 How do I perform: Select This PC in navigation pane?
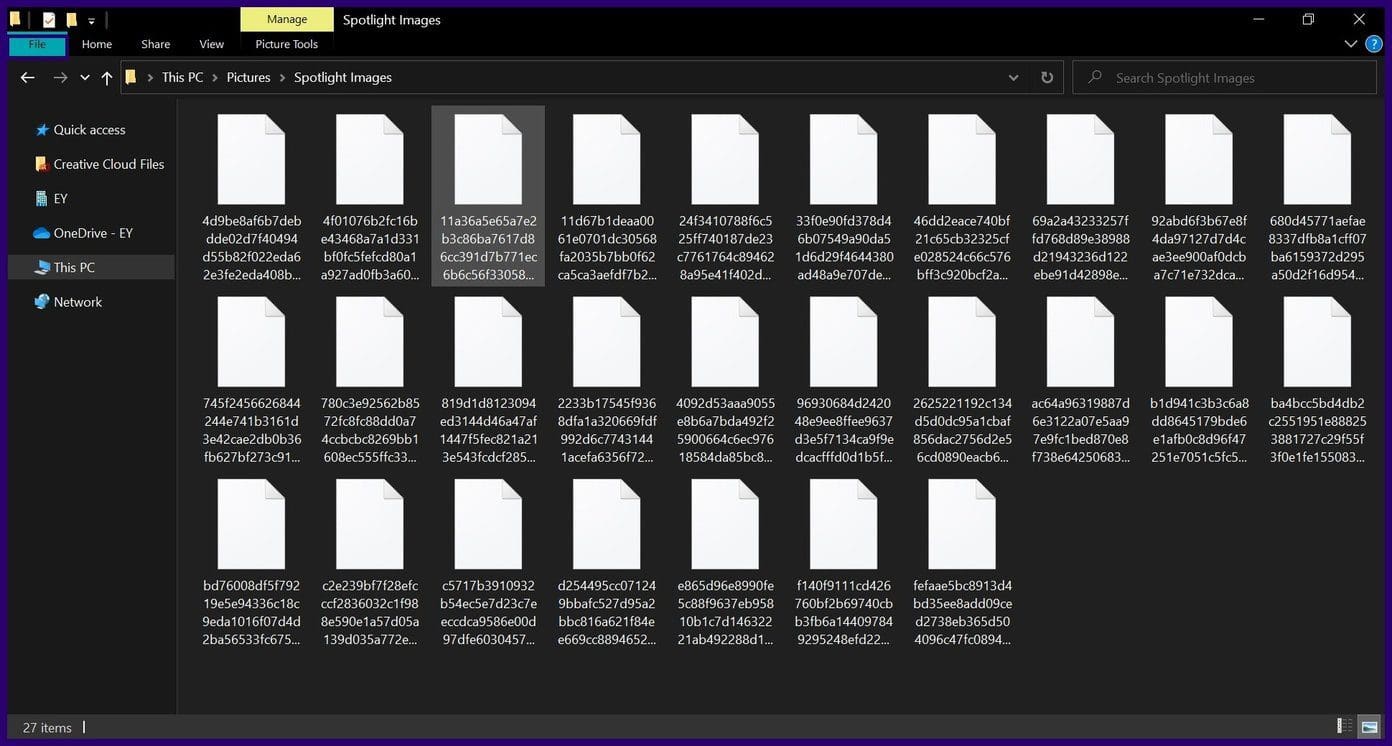(x=91, y=267)
